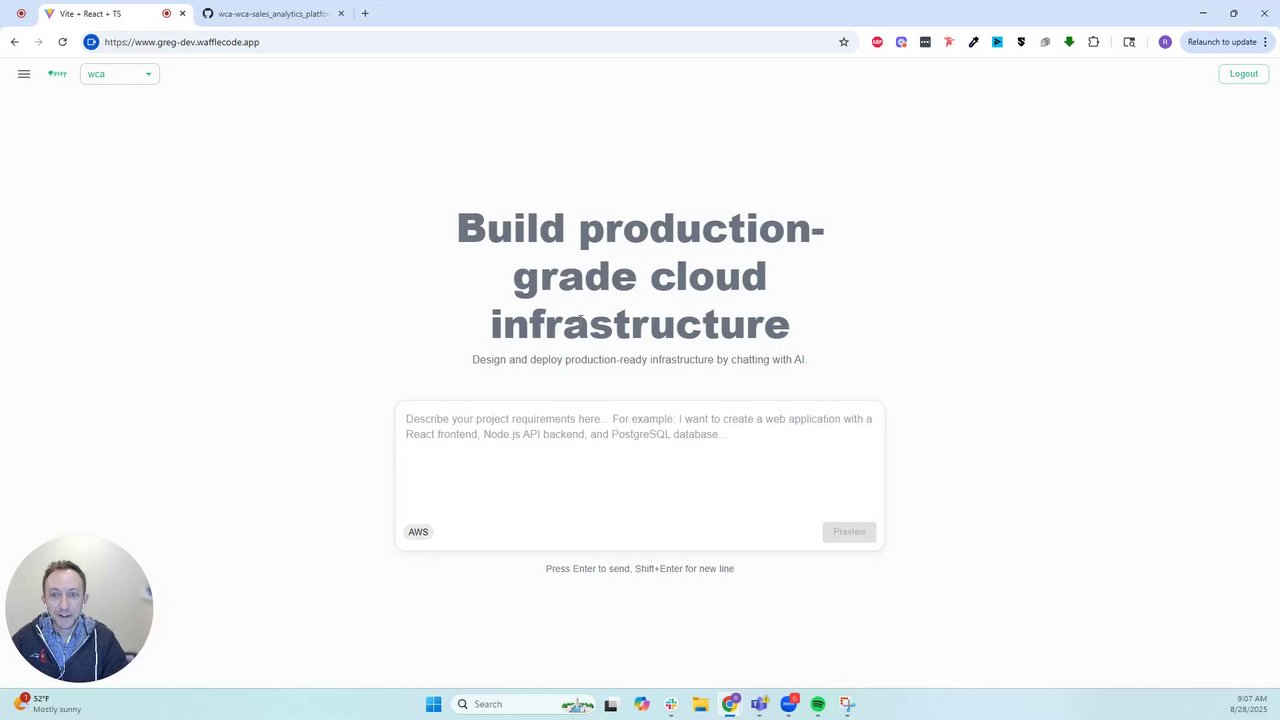
Task: Open the hamburger menu
Action: 24,74
